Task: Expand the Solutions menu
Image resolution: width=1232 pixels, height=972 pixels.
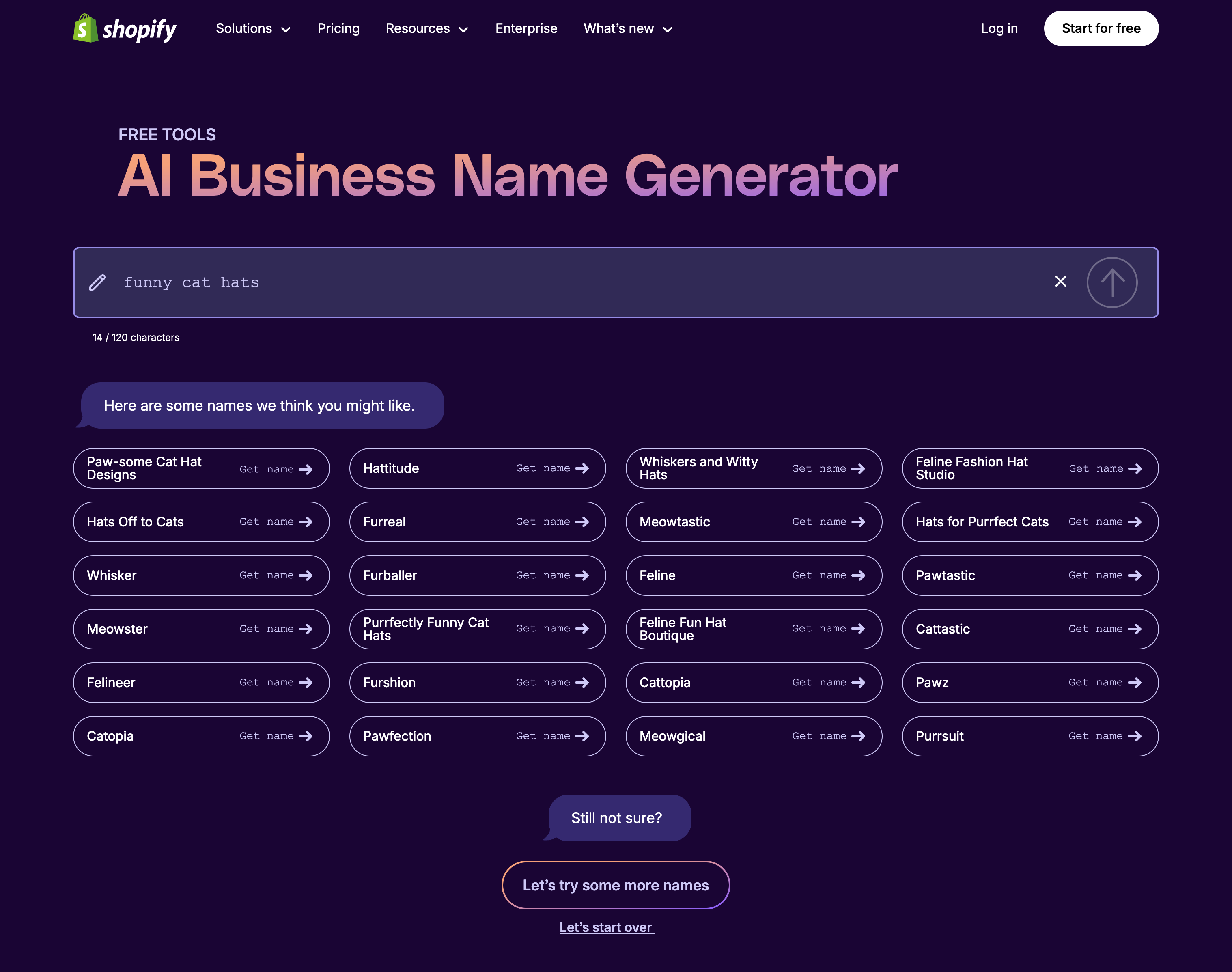Action: tap(253, 28)
